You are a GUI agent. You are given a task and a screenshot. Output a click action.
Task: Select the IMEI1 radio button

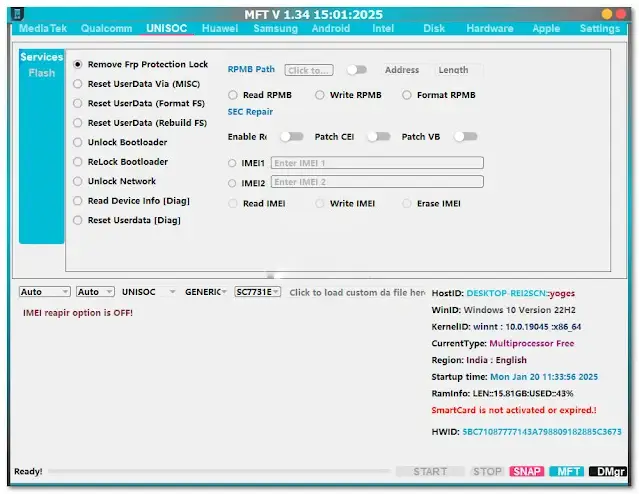(232, 163)
